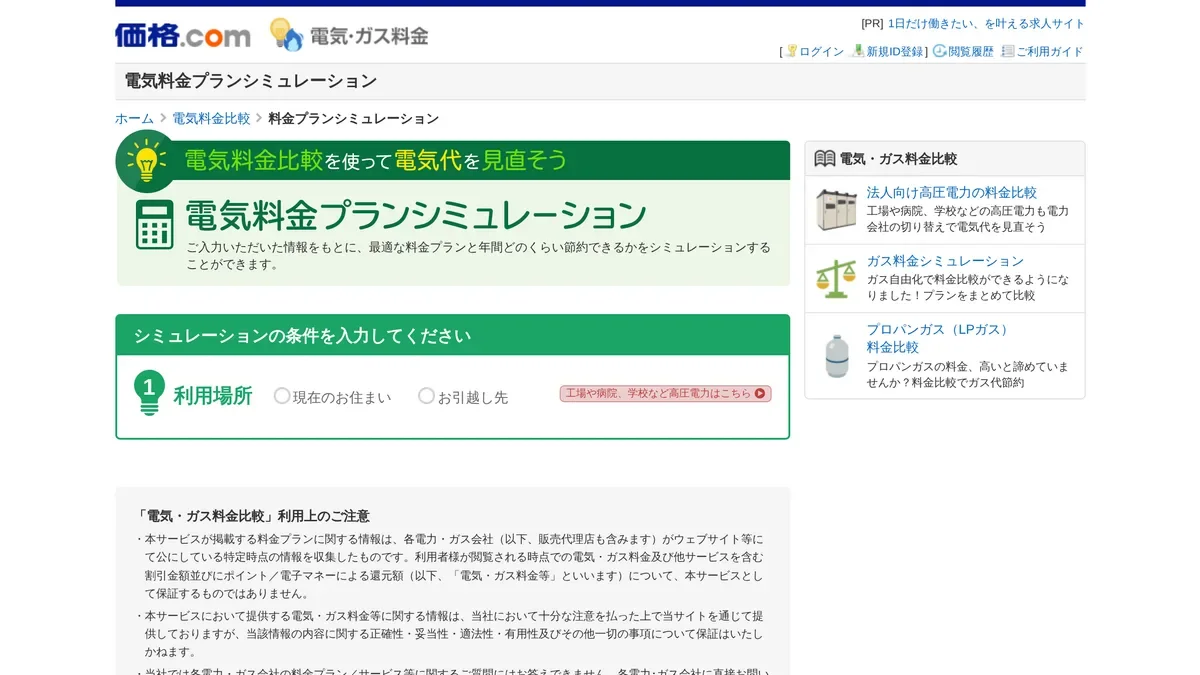Screen dimensions: 1200x675
Task: Open ガス料金シミュレーション link
Action: [945, 261]
